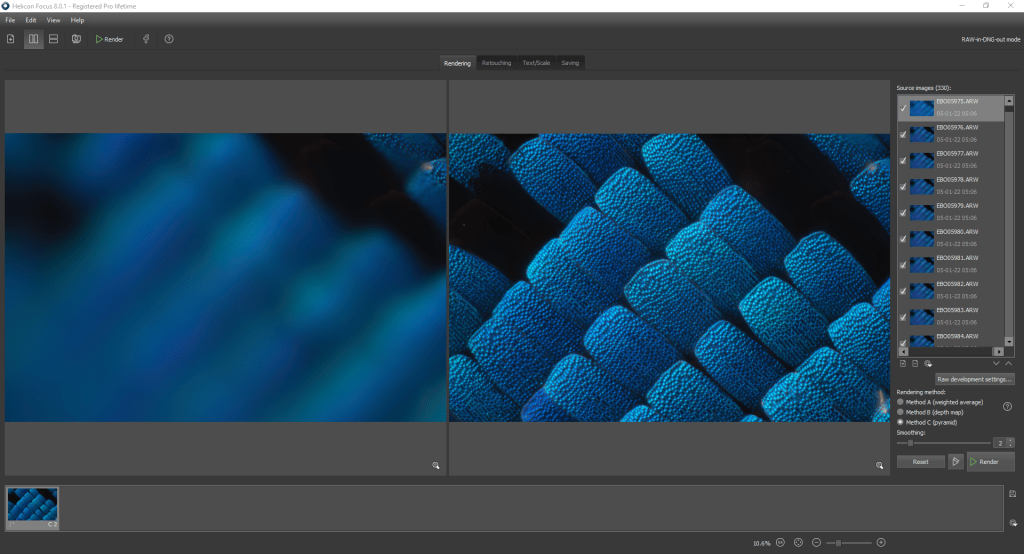Click the Smoothing slider handle
1024x554 pixels.
coord(910,442)
